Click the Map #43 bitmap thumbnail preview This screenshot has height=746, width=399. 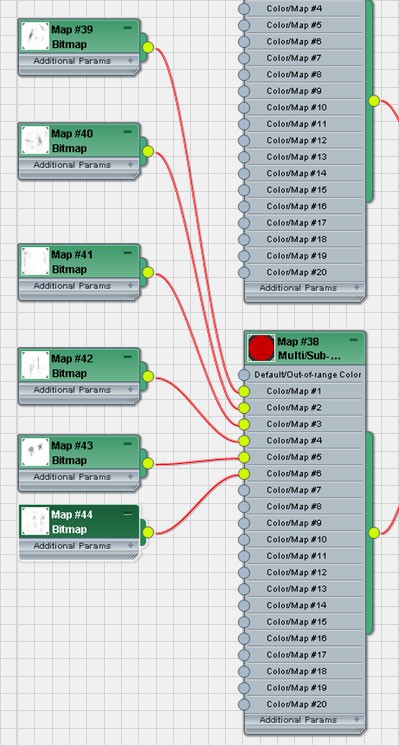(35, 452)
